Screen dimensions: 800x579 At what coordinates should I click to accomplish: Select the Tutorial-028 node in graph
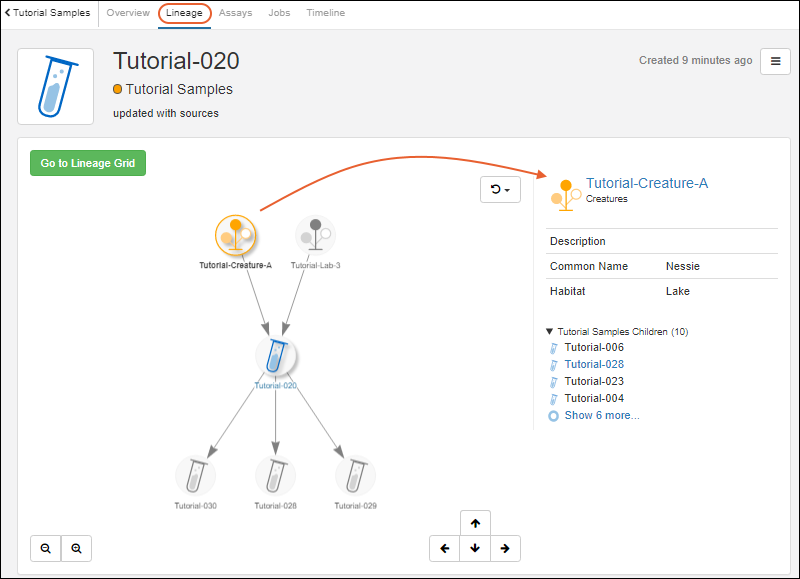click(275, 476)
